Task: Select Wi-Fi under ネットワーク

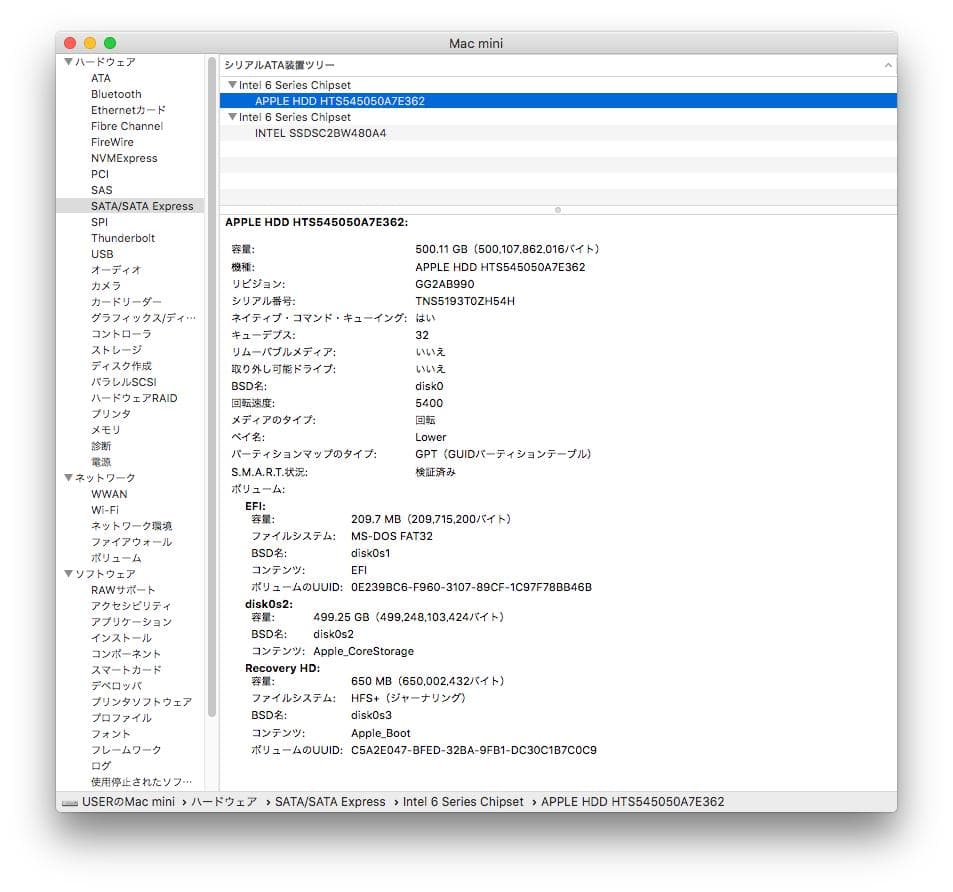Action: tap(105, 510)
